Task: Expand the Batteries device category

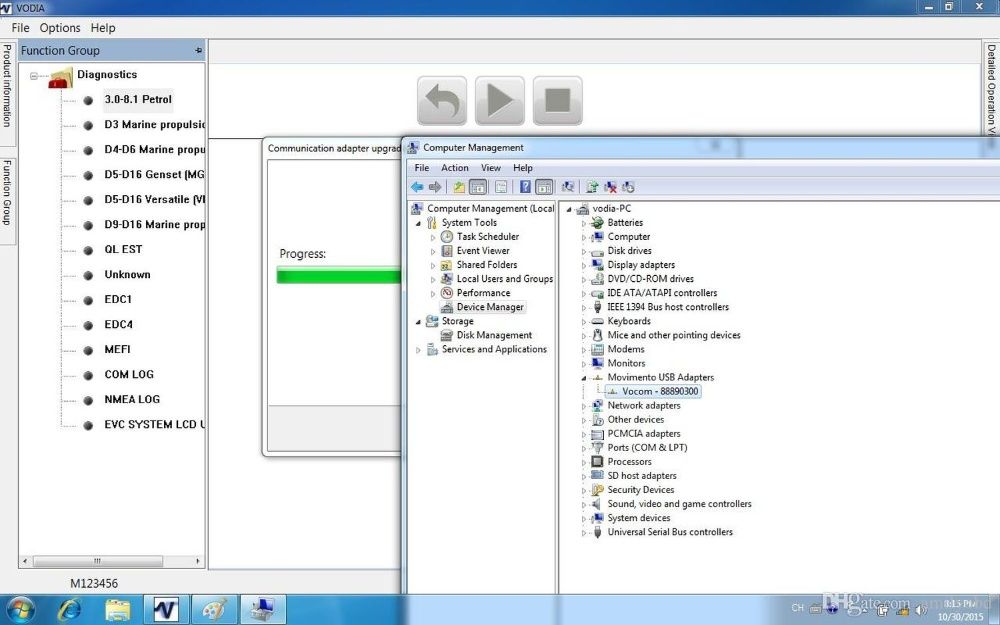Action: coord(584,223)
